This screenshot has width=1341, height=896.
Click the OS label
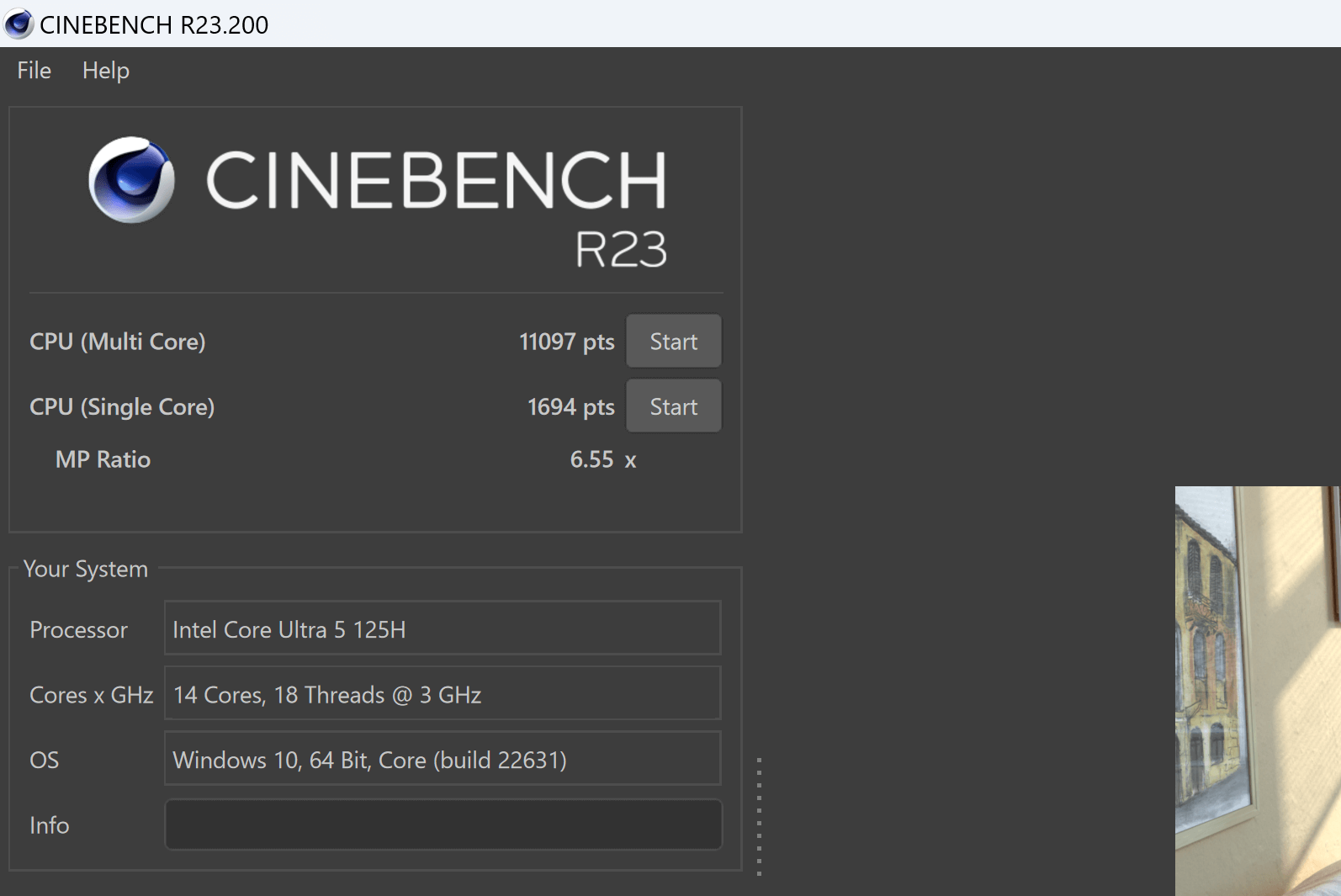coord(45,761)
